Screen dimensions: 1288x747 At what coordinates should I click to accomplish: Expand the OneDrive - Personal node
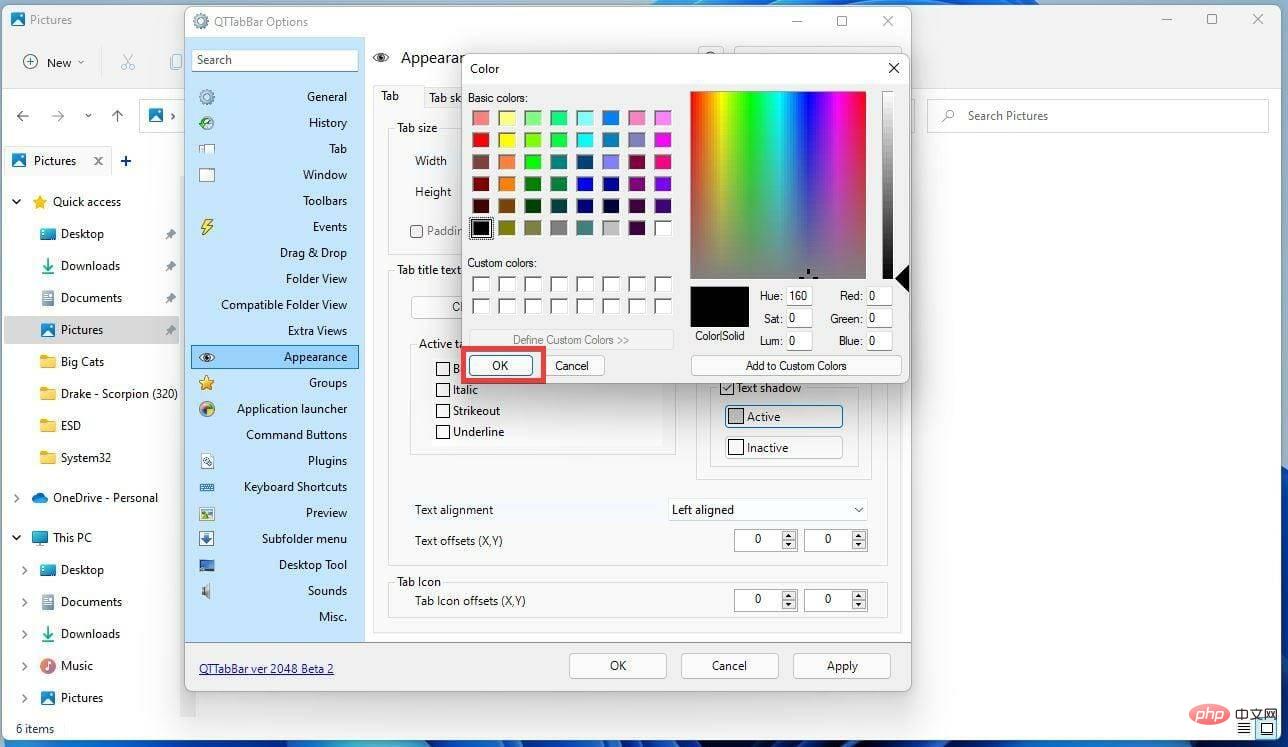[x=17, y=498]
